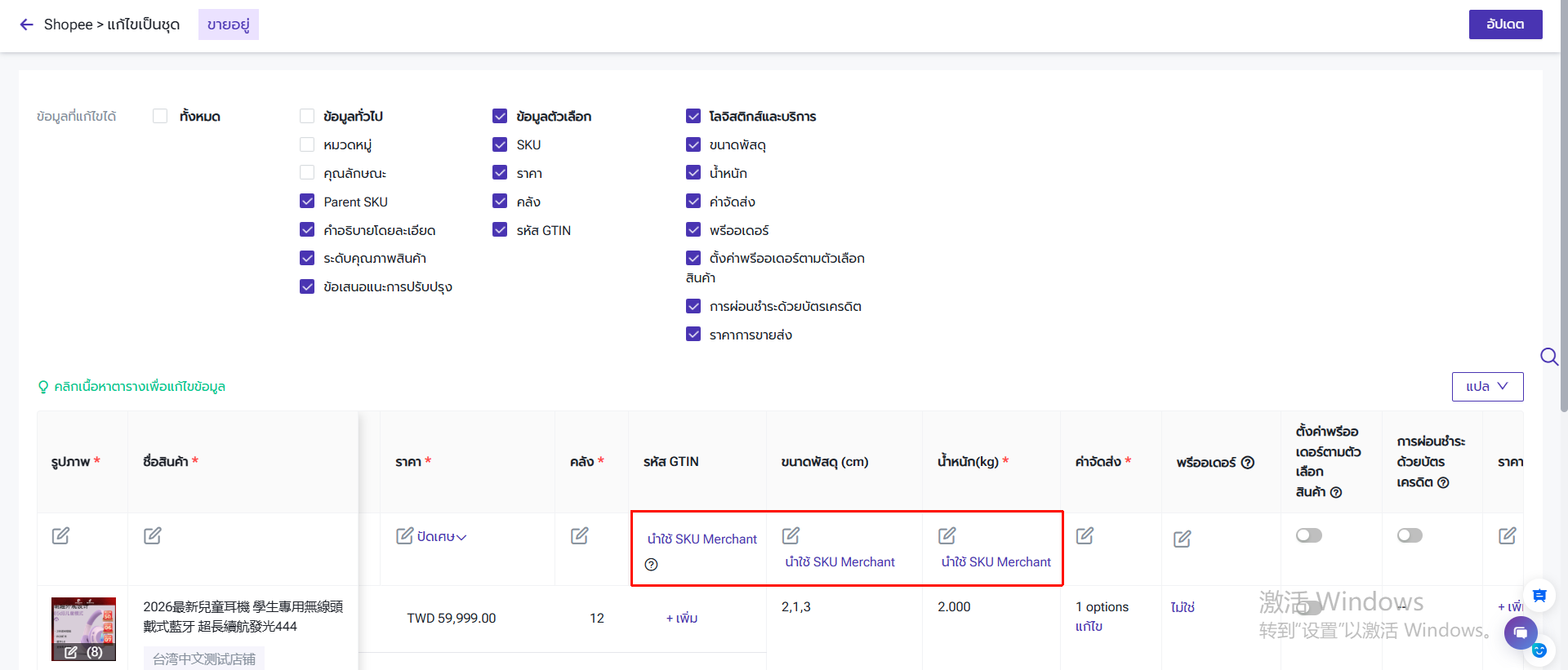Click the อัปเดต update button

pyautogui.click(x=1505, y=24)
